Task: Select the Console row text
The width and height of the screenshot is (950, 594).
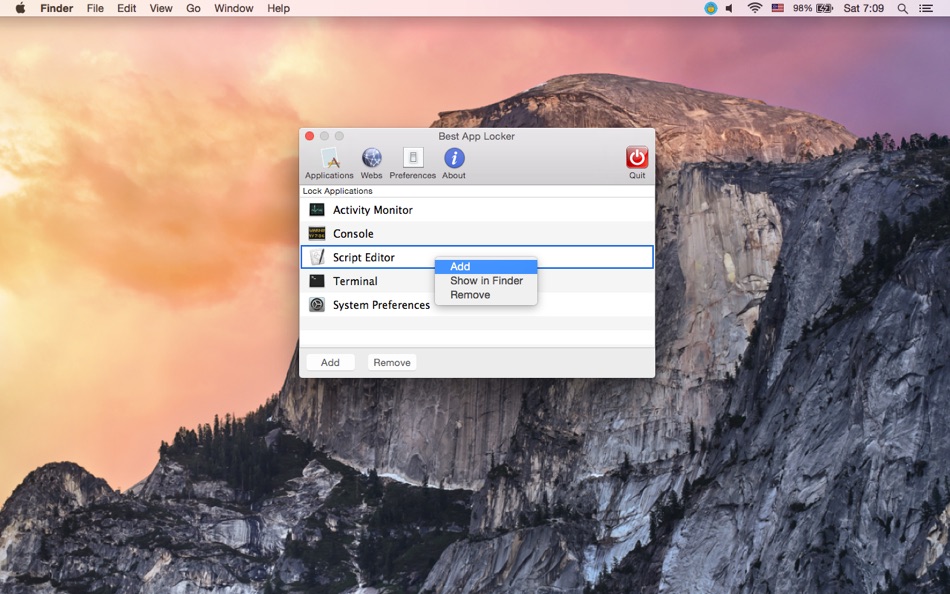Action: click(x=353, y=233)
